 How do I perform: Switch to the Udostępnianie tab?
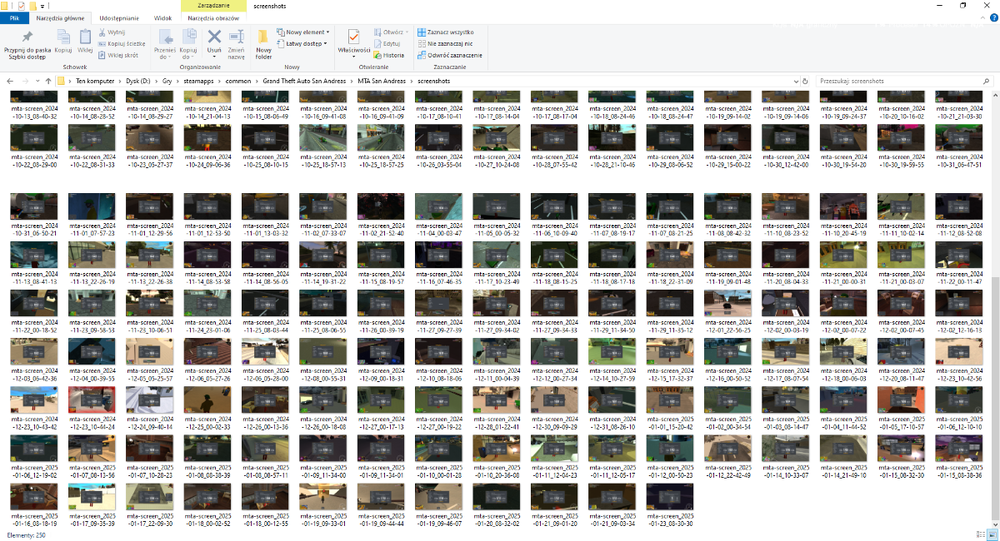click(119, 18)
